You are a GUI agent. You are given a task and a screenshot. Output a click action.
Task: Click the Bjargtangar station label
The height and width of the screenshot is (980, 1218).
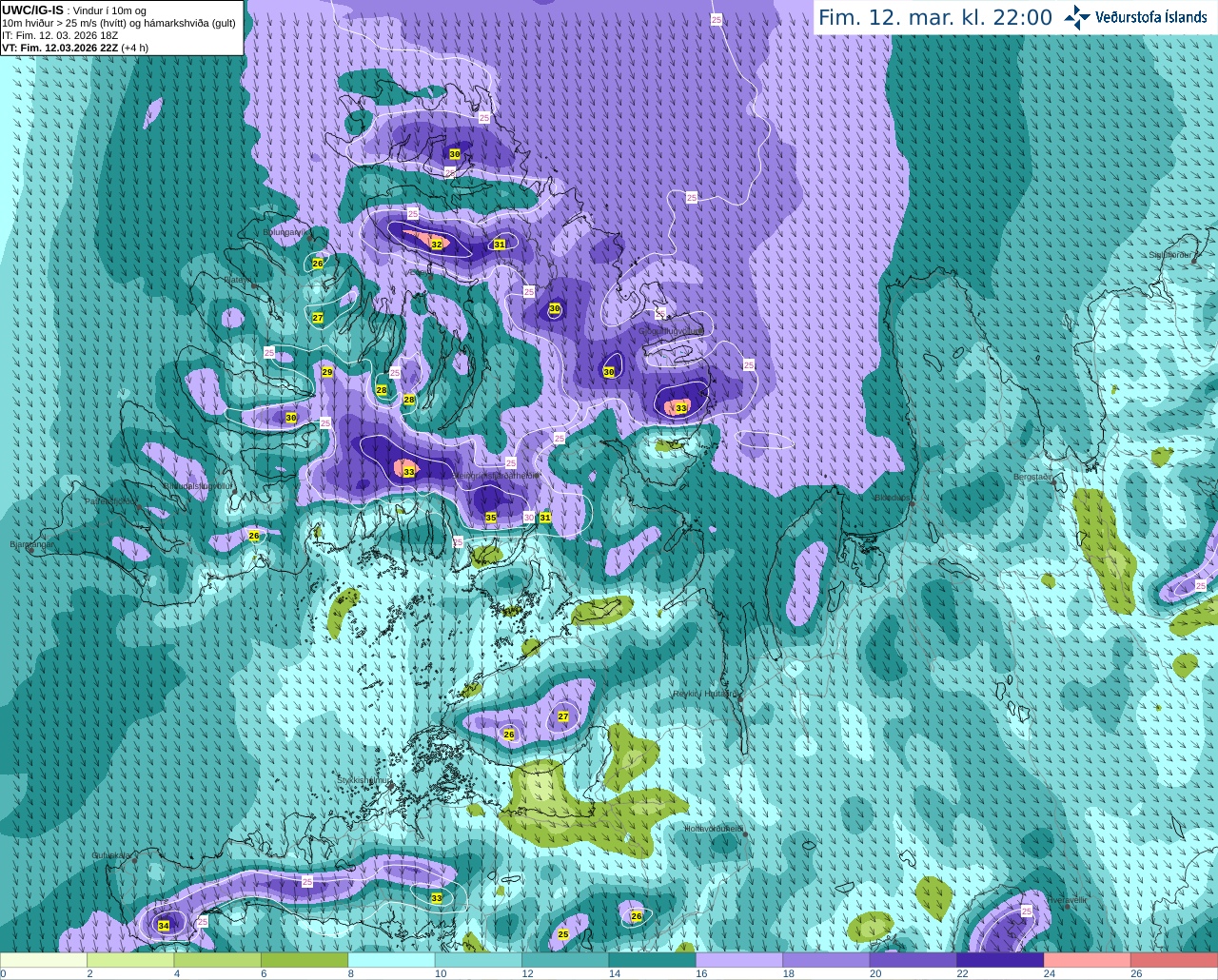click(32, 545)
